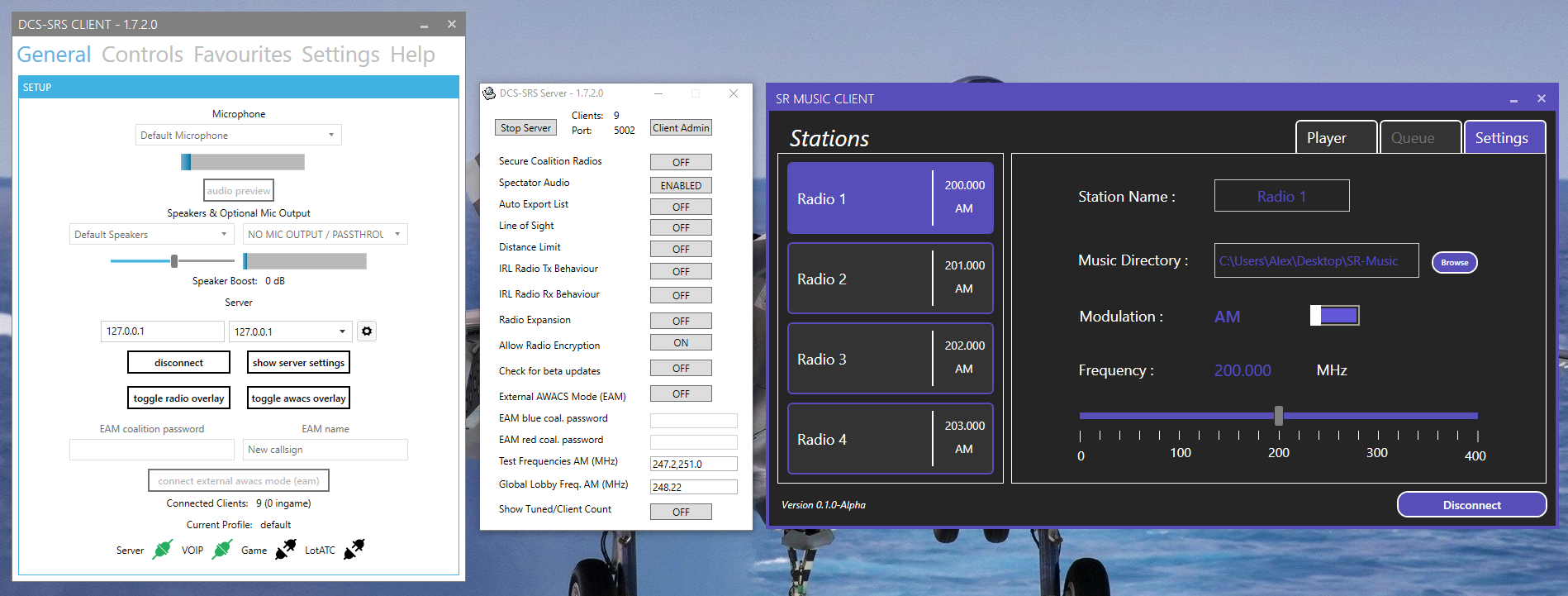Select the Radio 1 station card
Screen dimensions: 1568x596
tap(890, 198)
